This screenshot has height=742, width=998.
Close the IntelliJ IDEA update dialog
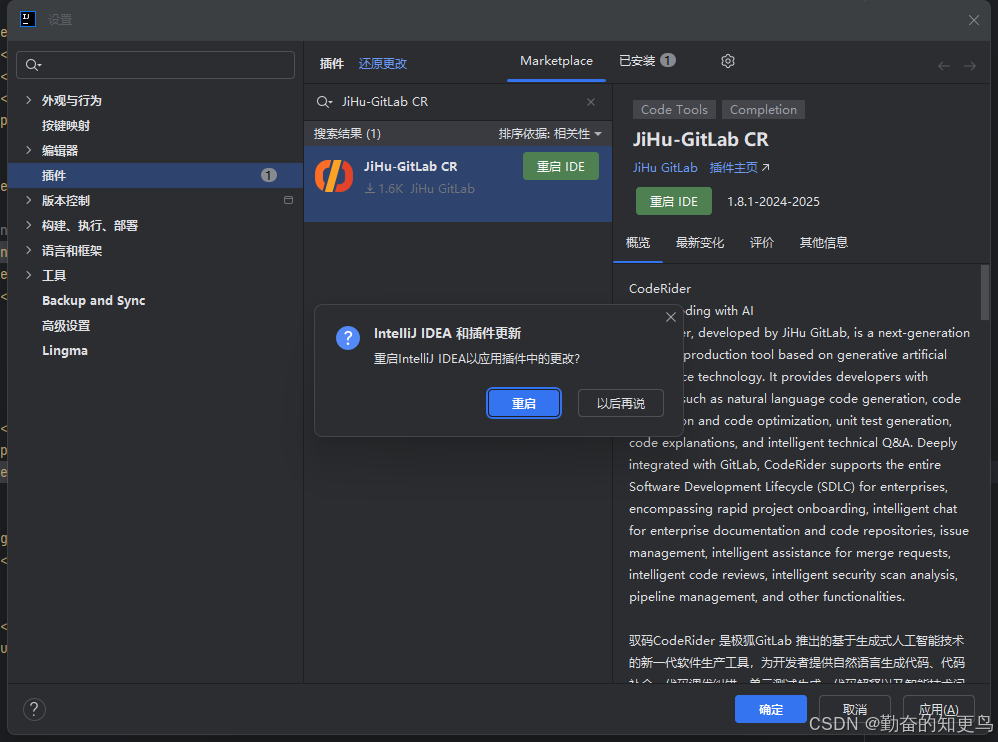[670, 317]
